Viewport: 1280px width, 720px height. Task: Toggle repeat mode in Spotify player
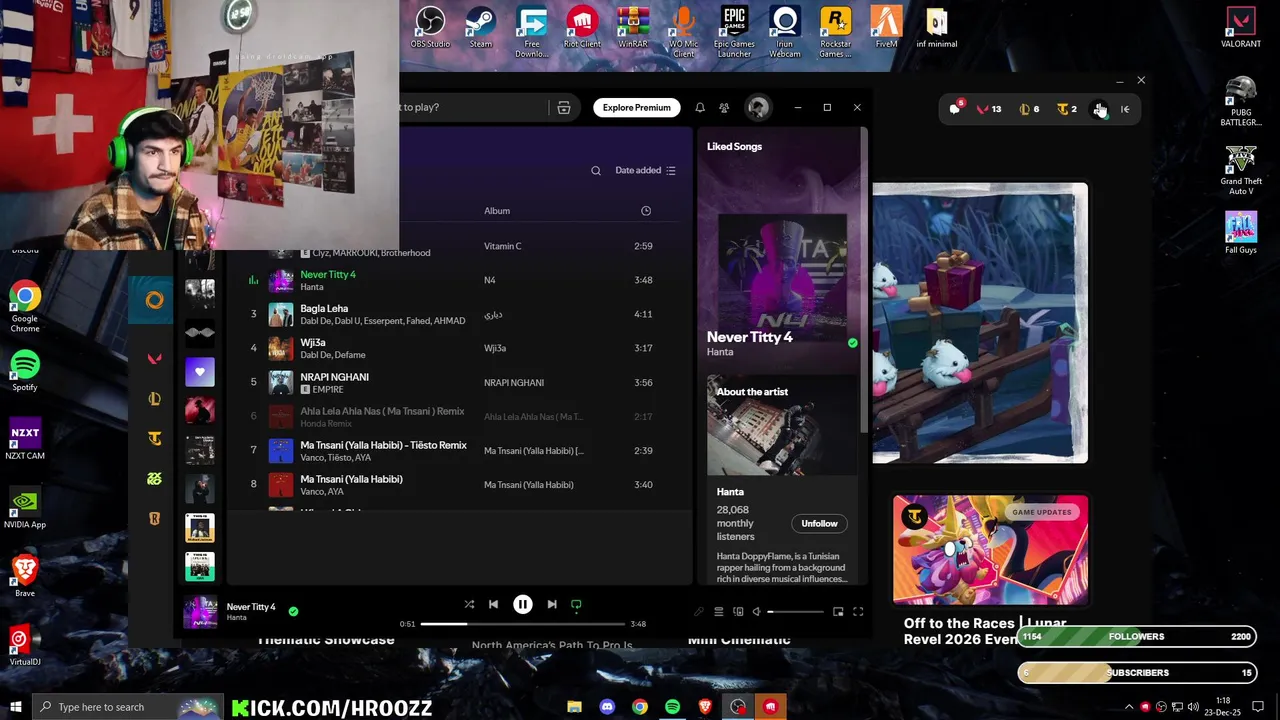[576, 604]
